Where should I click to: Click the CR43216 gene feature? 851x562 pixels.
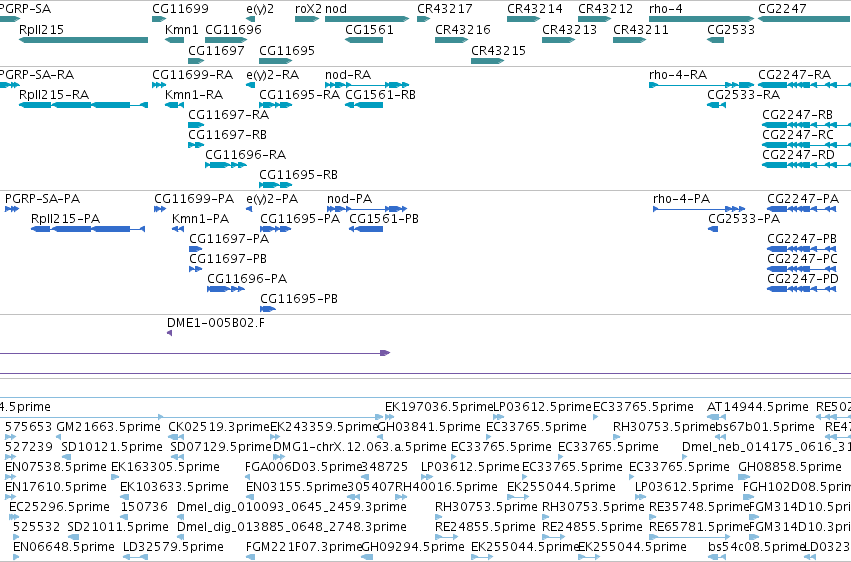(x=451, y=40)
